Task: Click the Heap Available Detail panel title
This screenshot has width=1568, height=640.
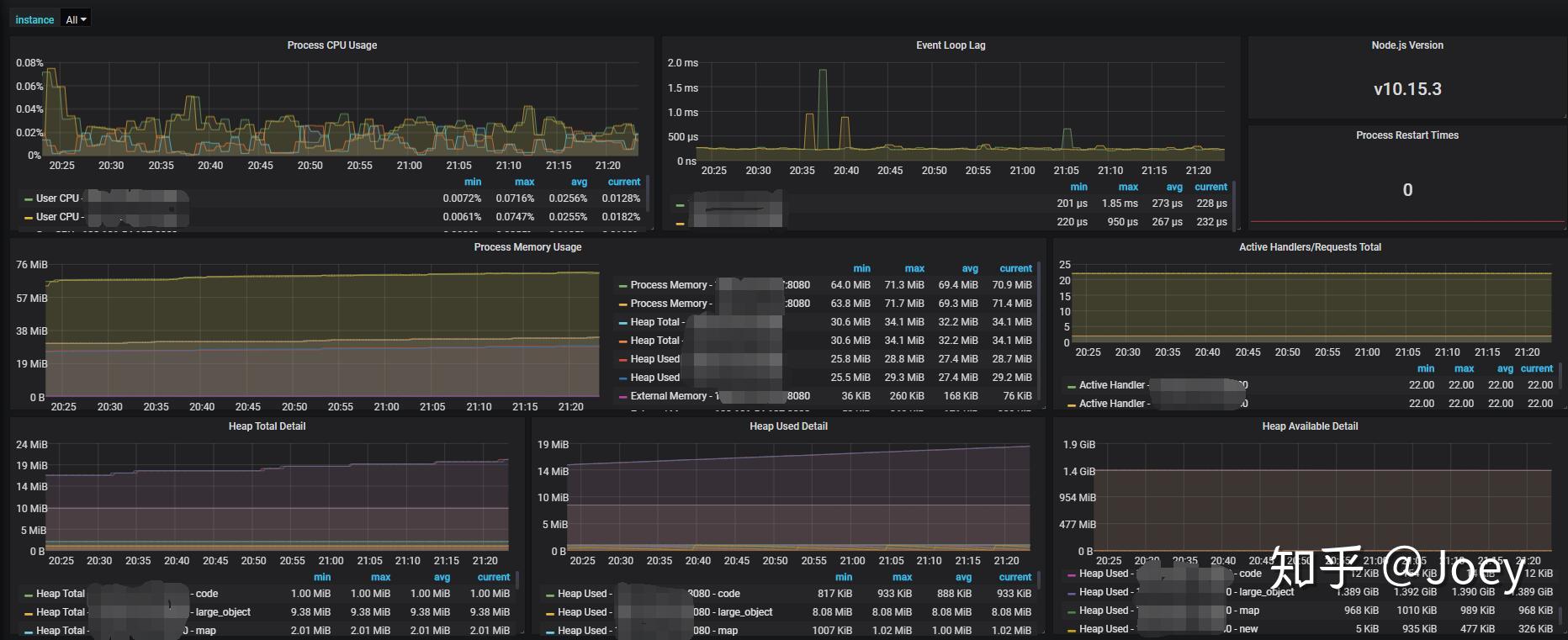Action: point(1310,426)
